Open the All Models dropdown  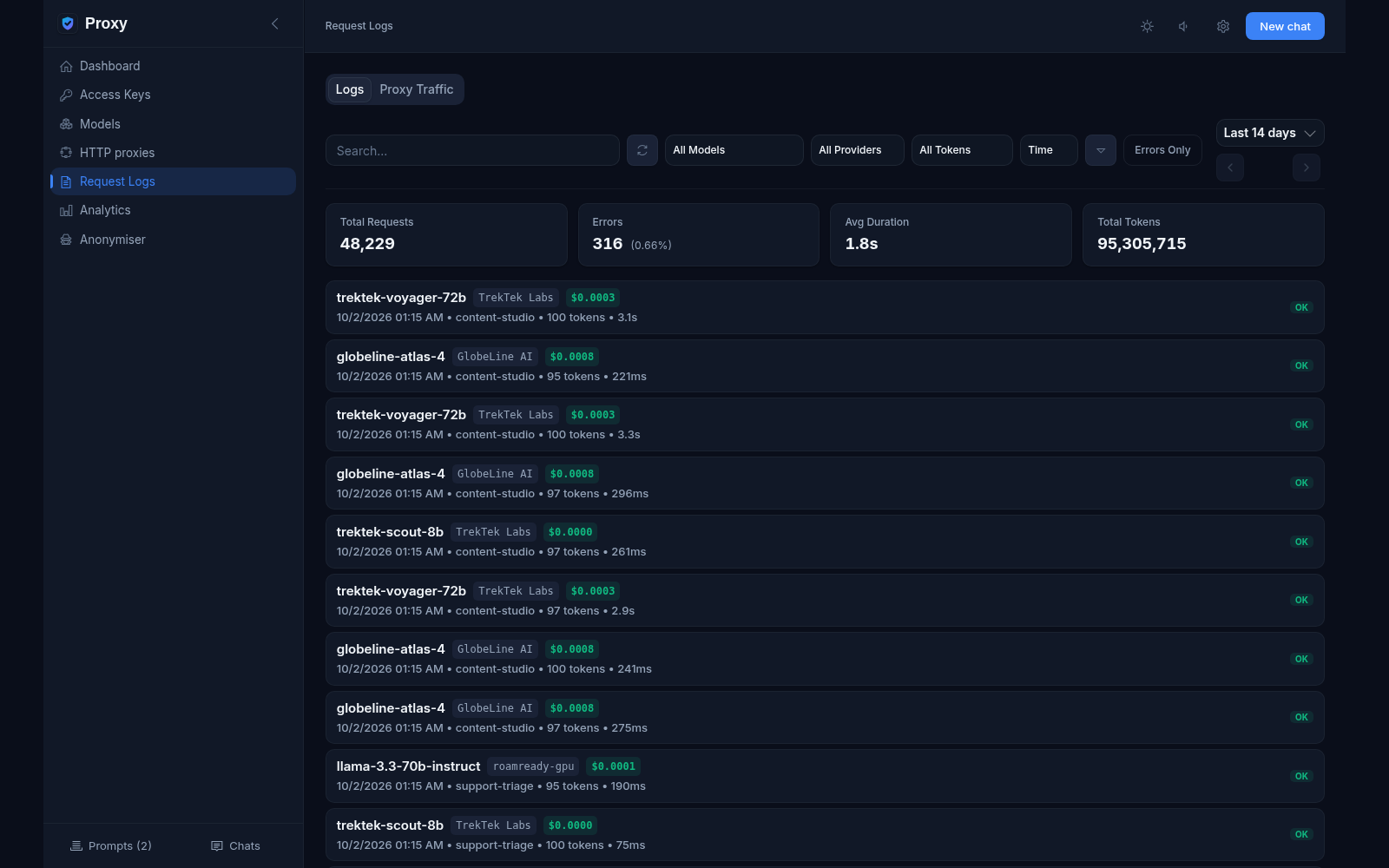pyautogui.click(x=734, y=150)
